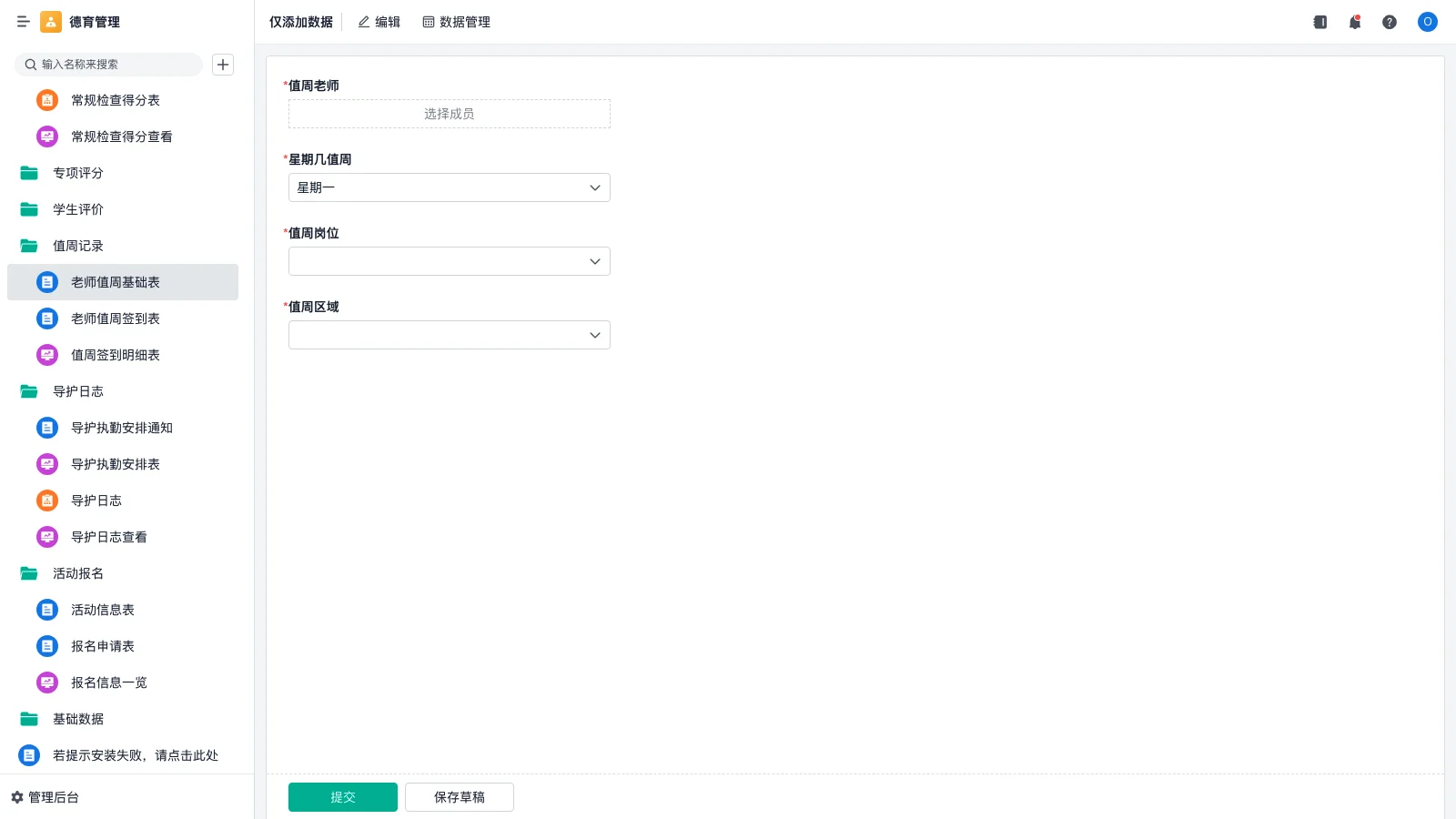Screen dimensions: 1456x819
Task: Select 老师值周签到表 in sidebar
Action: pos(115,318)
